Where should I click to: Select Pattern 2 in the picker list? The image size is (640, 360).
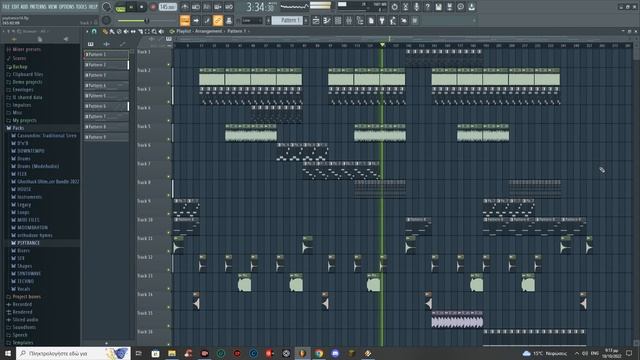click(x=106, y=65)
